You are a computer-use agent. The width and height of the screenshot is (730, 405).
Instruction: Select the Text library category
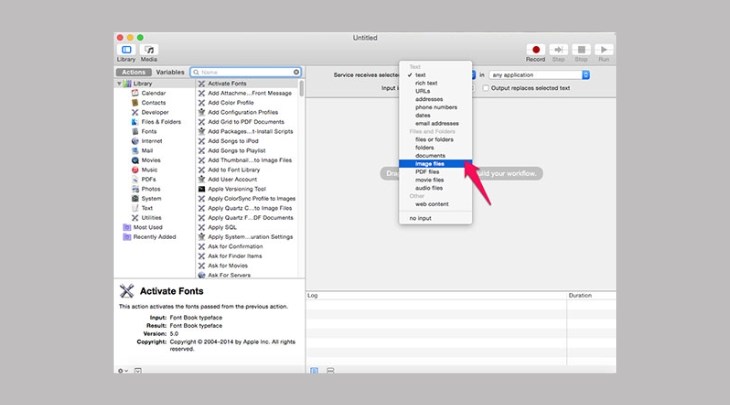[147, 208]
